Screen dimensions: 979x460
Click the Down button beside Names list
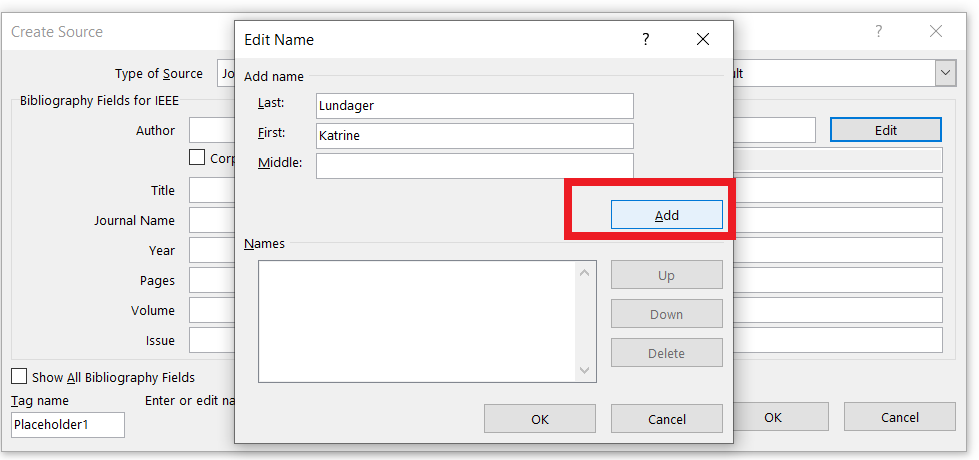pyautogui.click(x=666, y=314)
